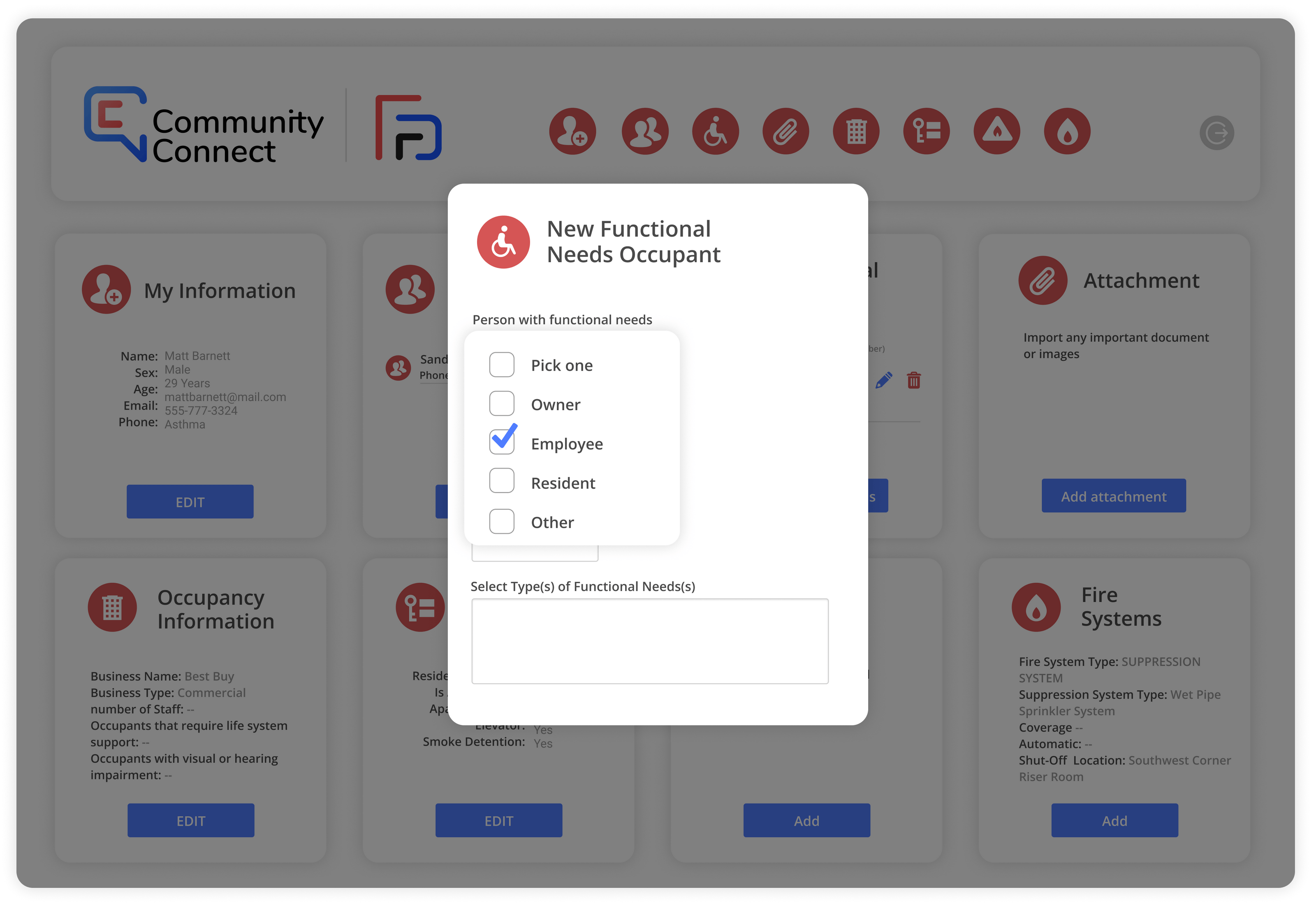Screen dimensions: 1316x908
Task: Select the water drop fire systems icon
Action: (x=1067, y=132)
